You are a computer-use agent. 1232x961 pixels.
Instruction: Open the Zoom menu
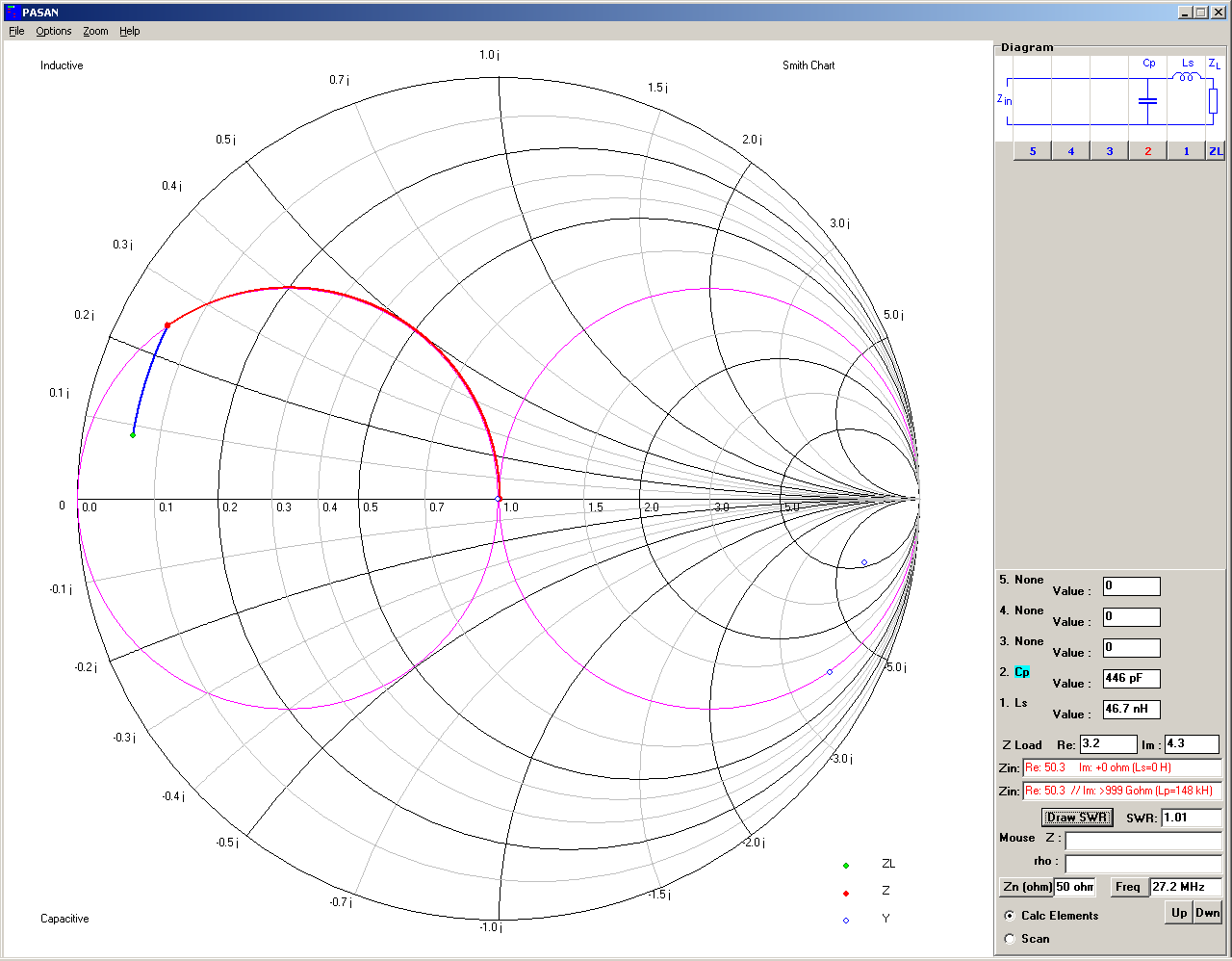[95, 31]
